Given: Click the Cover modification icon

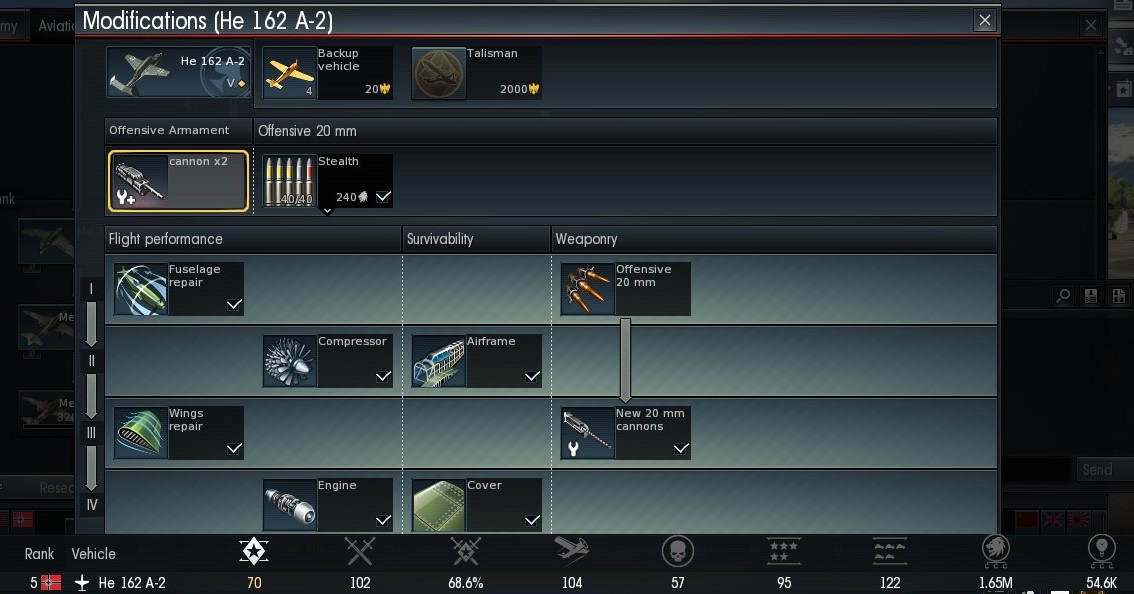Looking at the screenshot, I should pyautogui.click(x=438, y=505).
